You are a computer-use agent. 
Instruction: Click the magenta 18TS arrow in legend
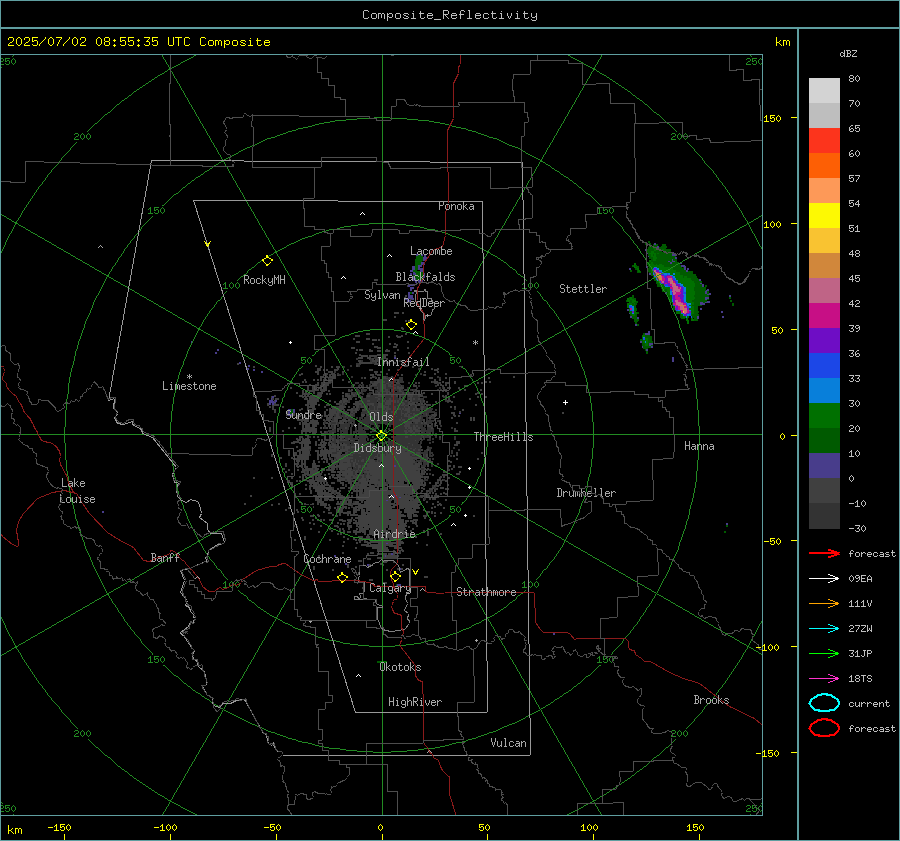(x=824, y=679)
